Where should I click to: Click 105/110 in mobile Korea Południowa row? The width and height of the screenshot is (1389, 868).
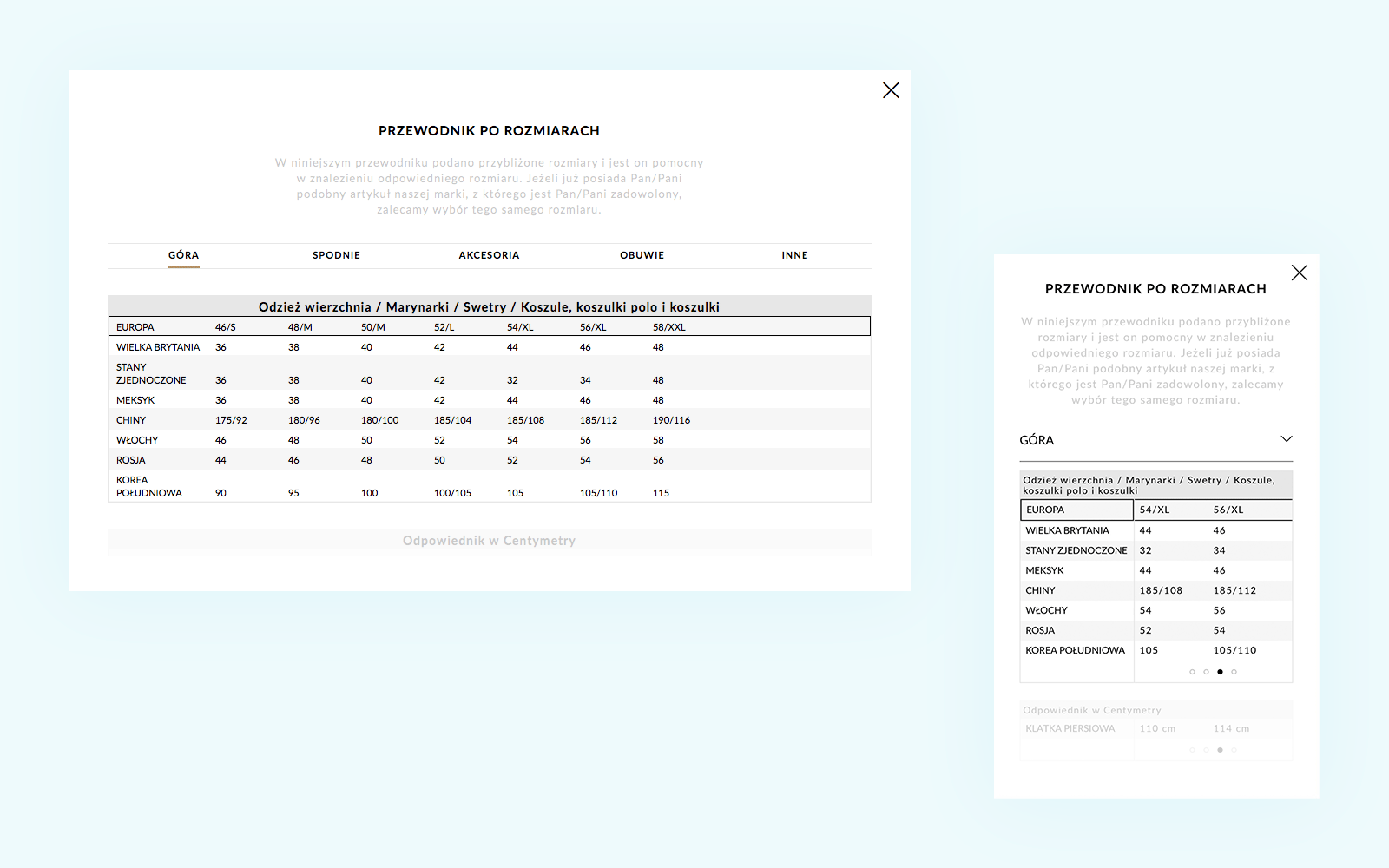[1235, 650]
